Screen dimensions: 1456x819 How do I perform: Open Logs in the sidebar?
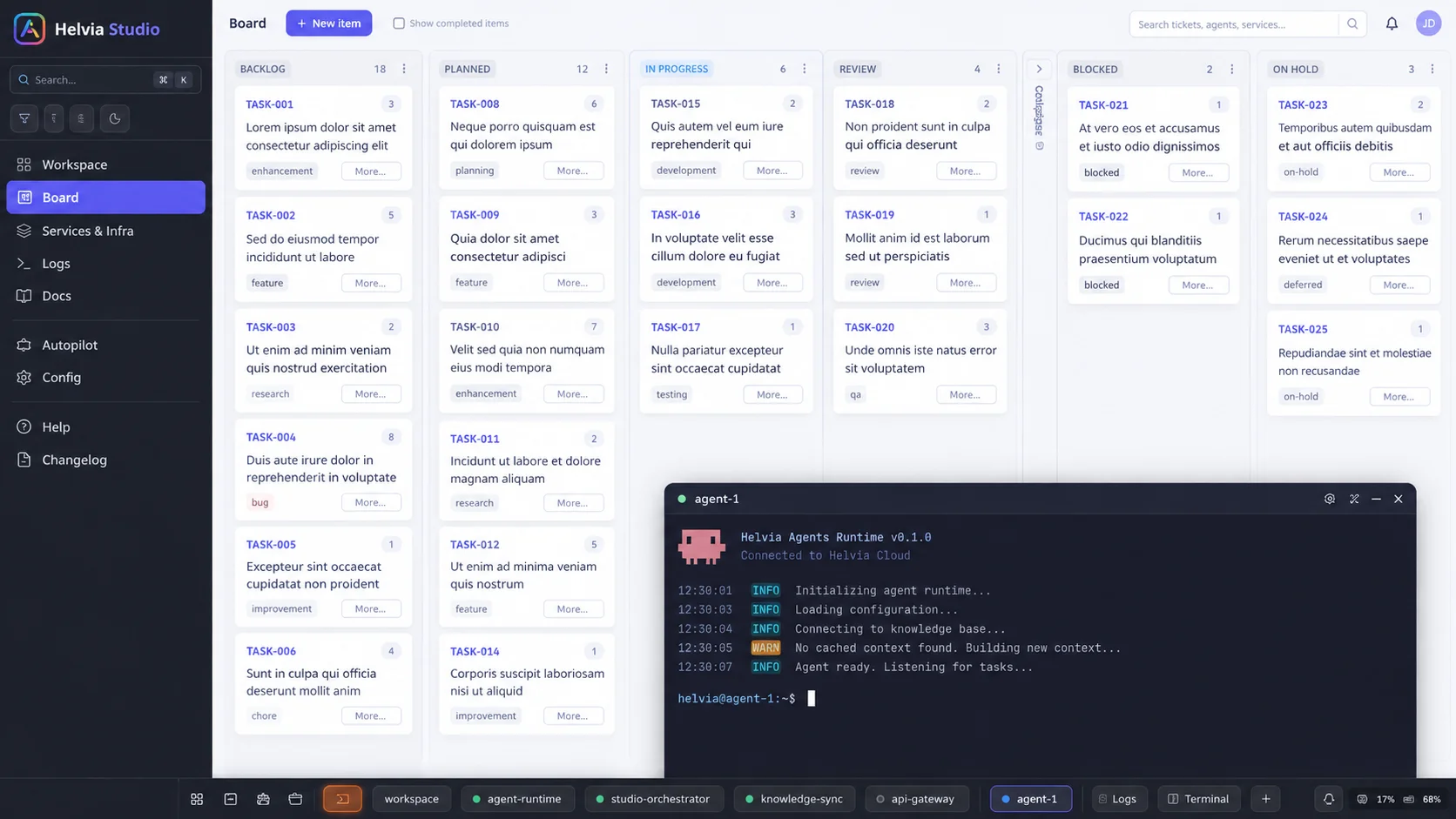105,263
